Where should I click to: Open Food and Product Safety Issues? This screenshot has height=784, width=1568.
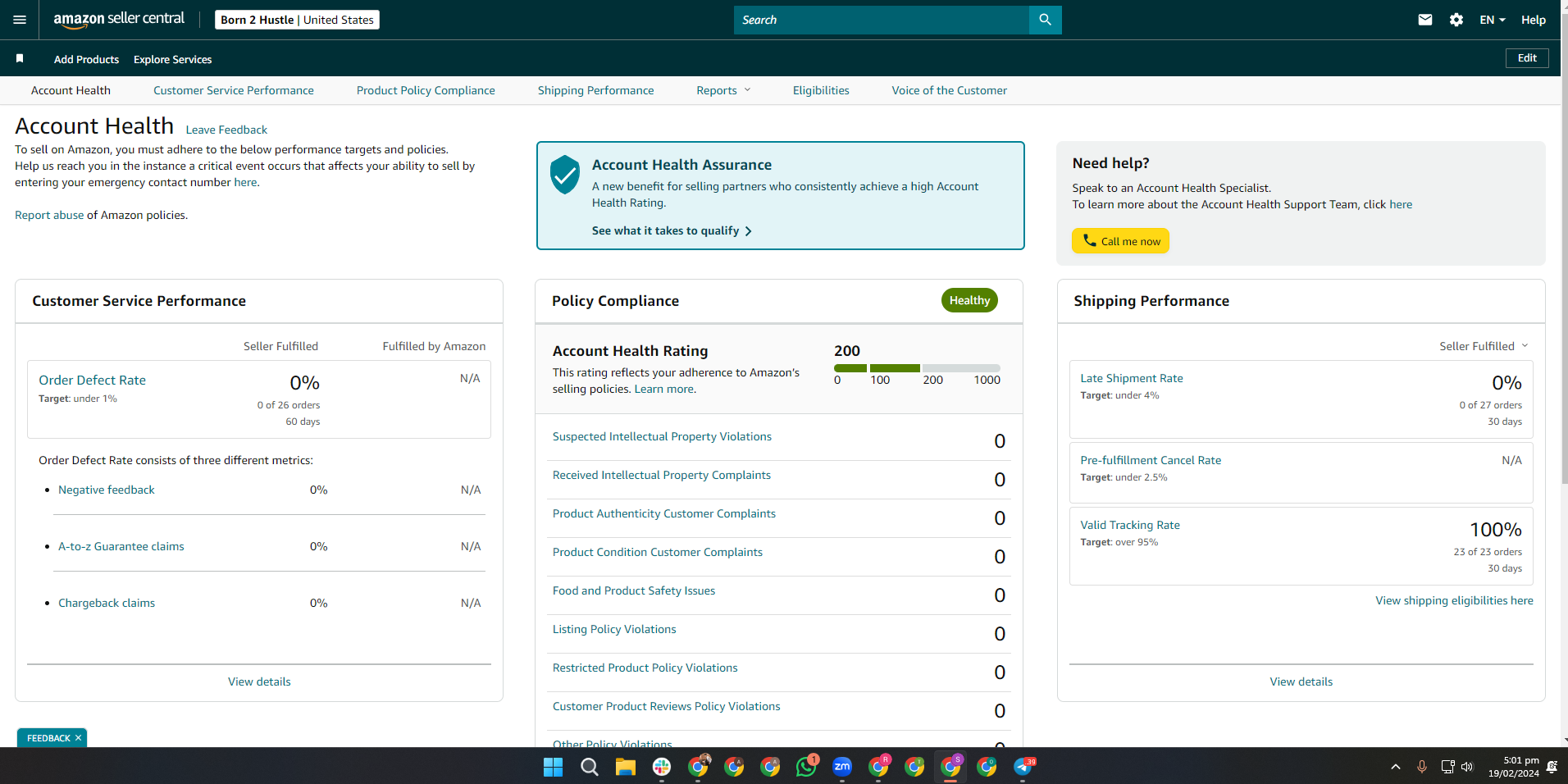(634, 590)
